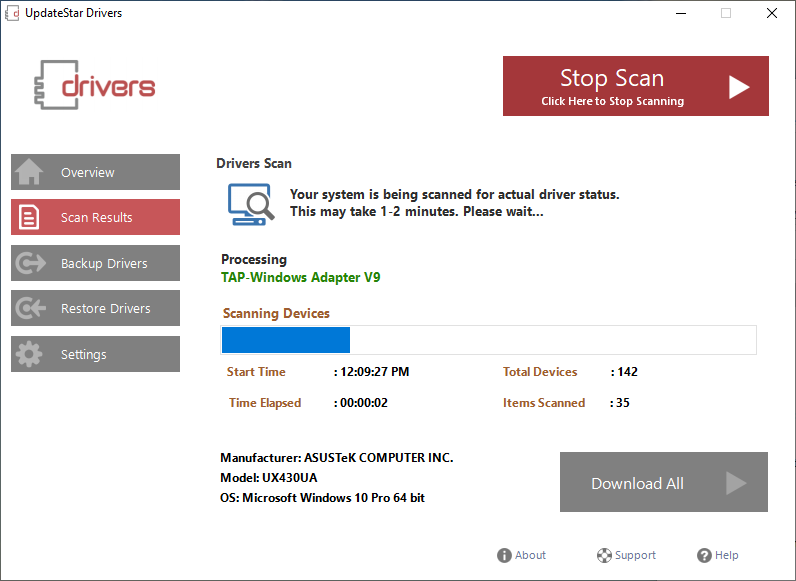Click the Settings gear icon
The image size is (796, 581).
[30, 354]
